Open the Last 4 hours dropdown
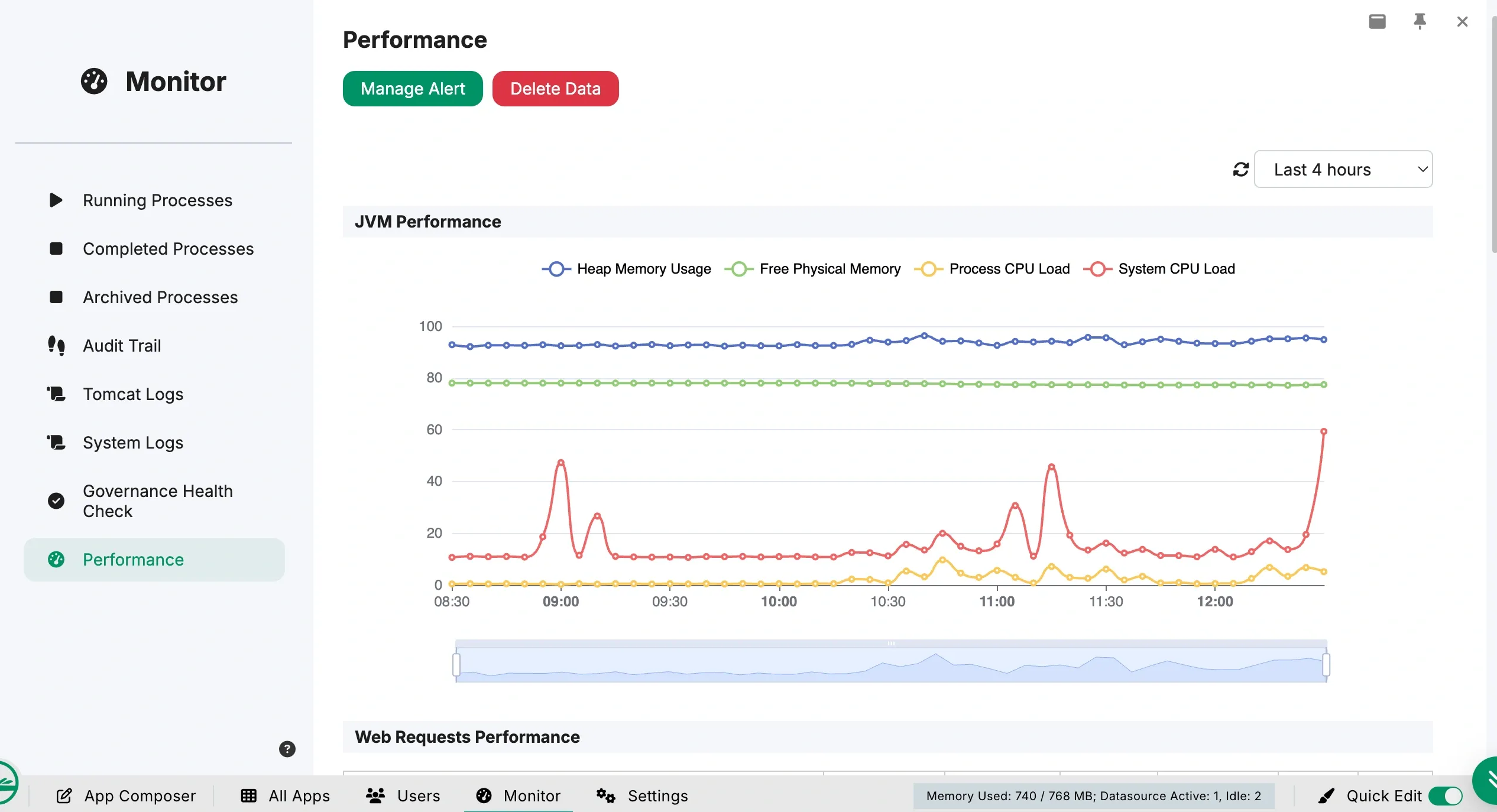The image size is (1497, 812). click(x=1343, y=170)
